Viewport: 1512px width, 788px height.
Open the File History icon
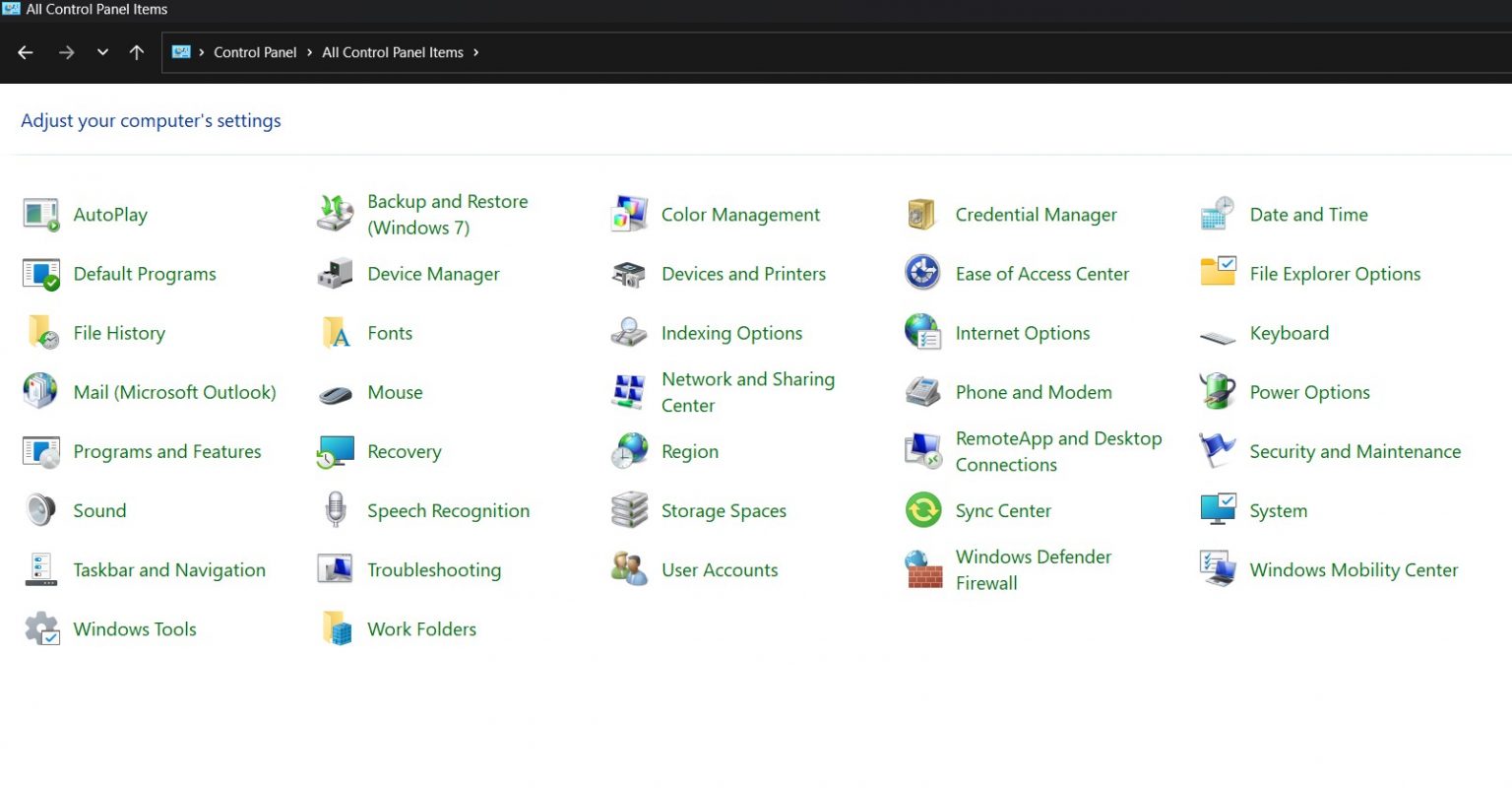[42, 333]
